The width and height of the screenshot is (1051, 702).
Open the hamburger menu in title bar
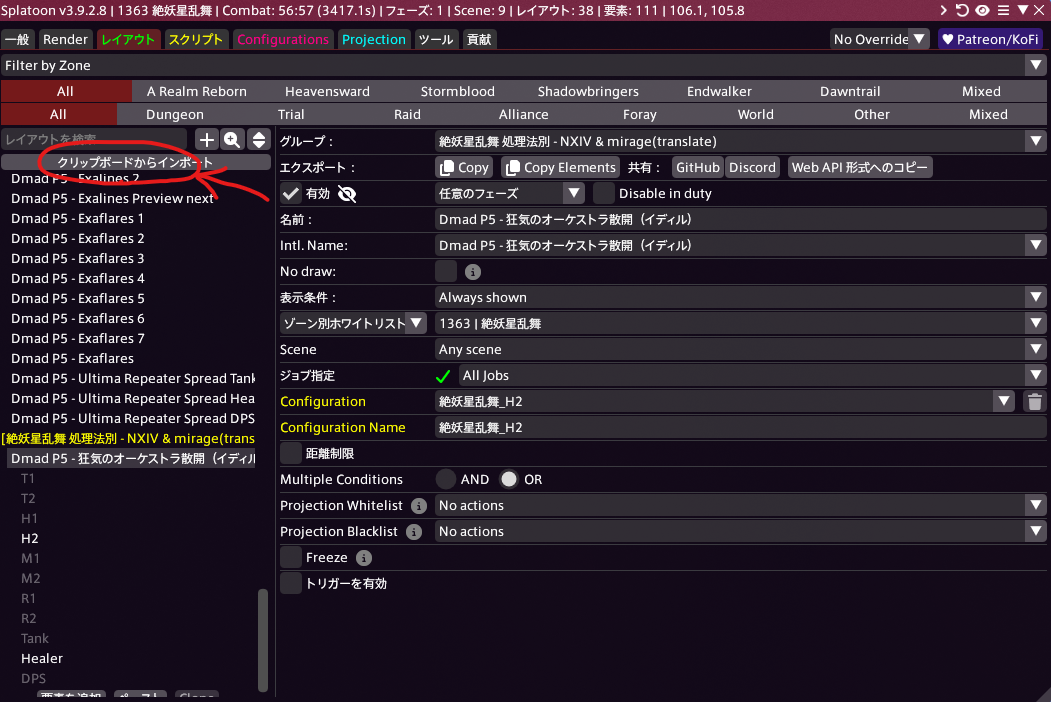click(x=1003, y=10)
